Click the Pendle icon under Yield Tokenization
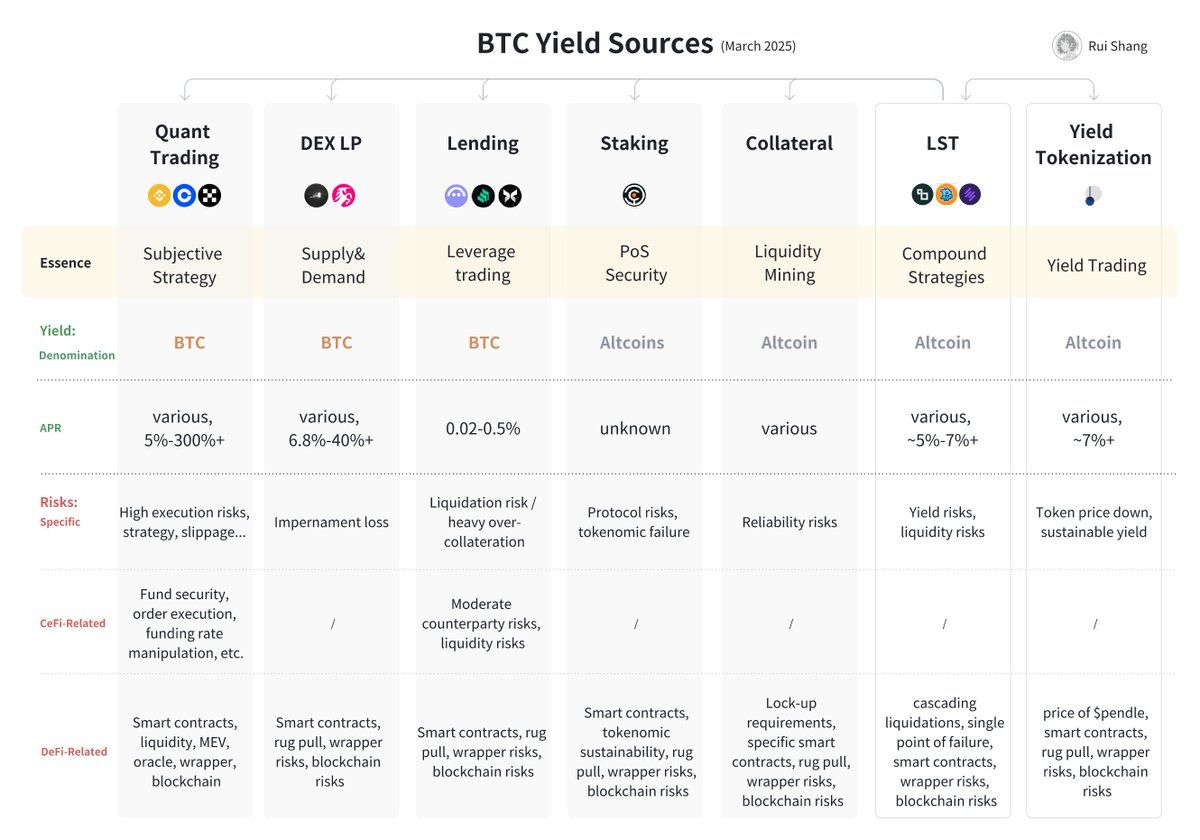 coord(1092,196)
